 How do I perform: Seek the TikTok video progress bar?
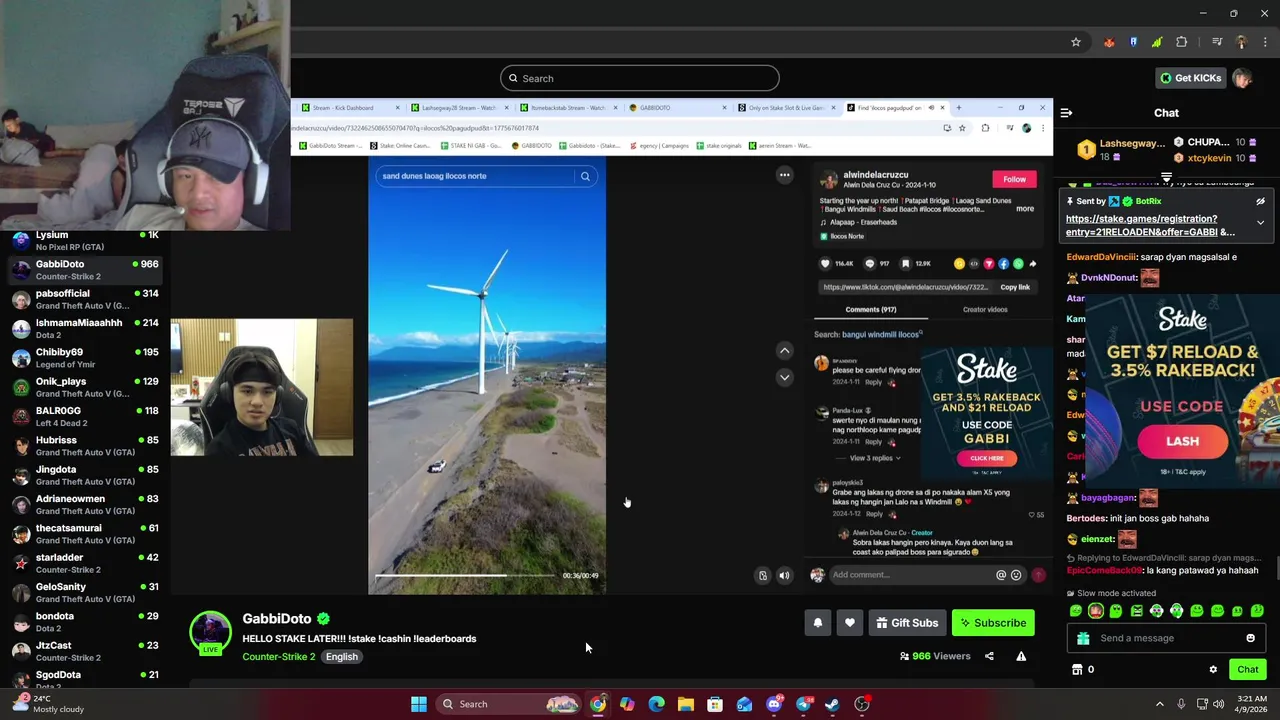465,576
